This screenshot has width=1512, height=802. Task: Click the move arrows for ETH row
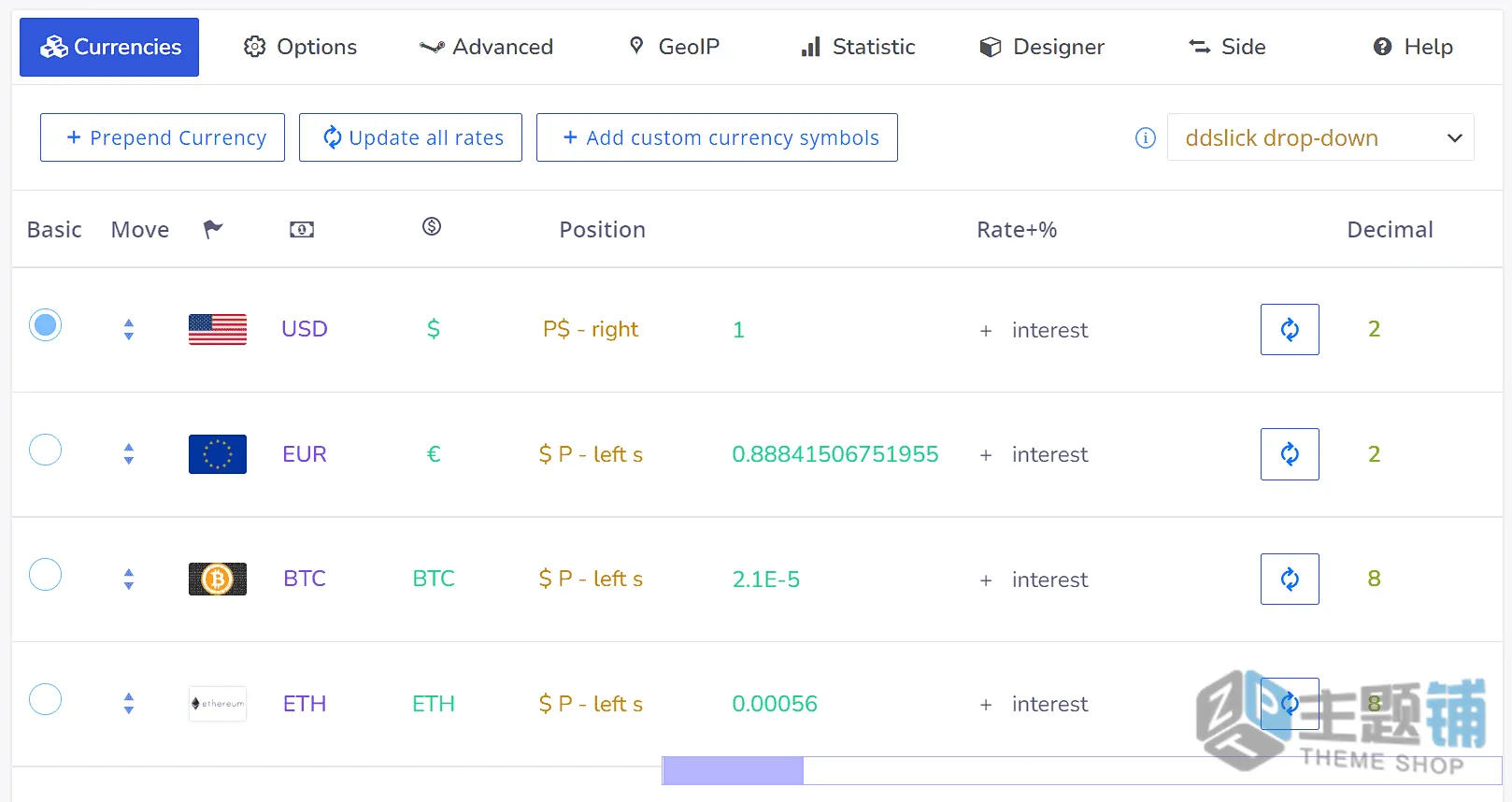pyautogui.click(x=129, y=703)
